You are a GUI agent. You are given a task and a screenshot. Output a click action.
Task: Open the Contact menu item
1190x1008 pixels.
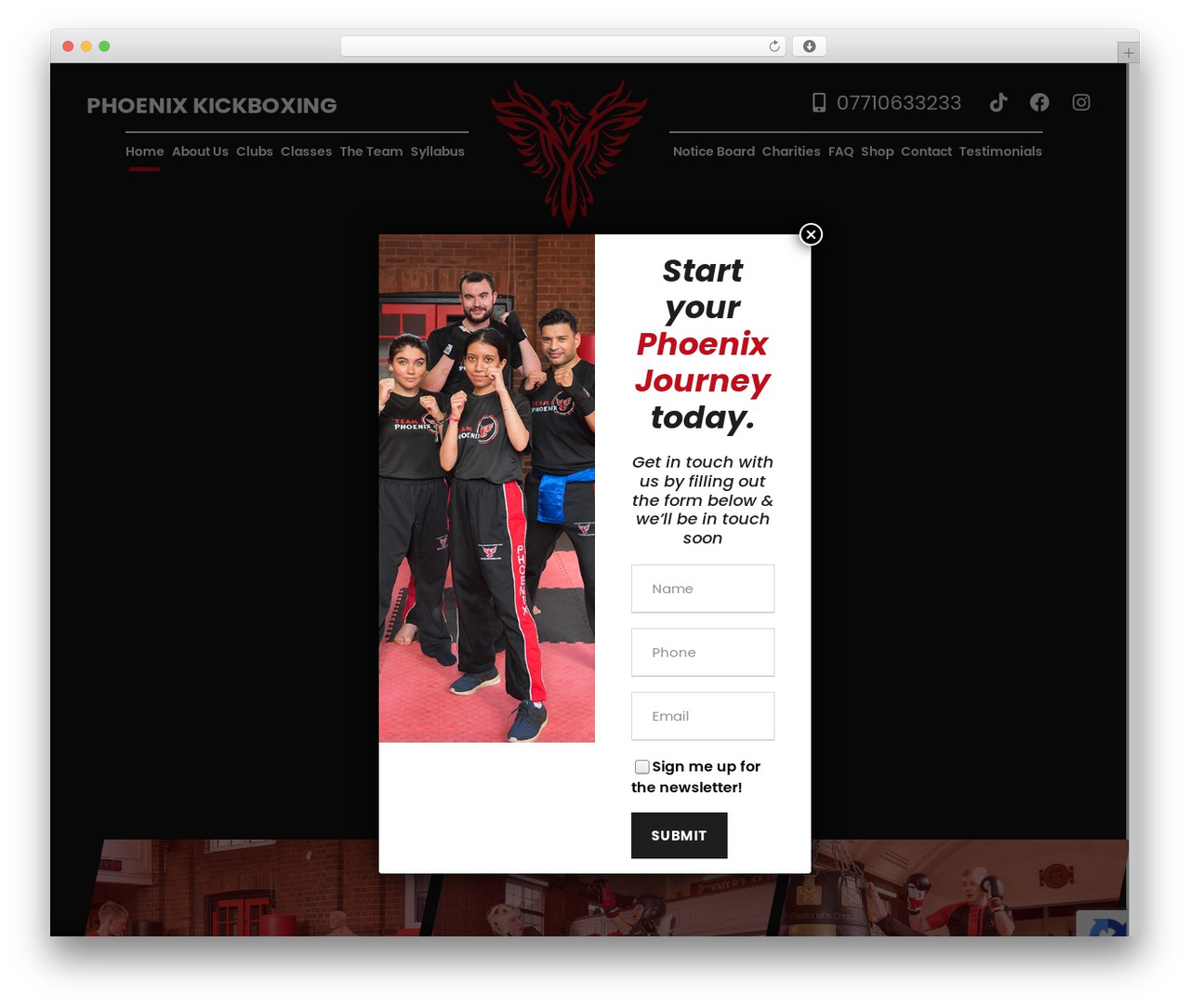pyautogui.click(x=926, y=152)
